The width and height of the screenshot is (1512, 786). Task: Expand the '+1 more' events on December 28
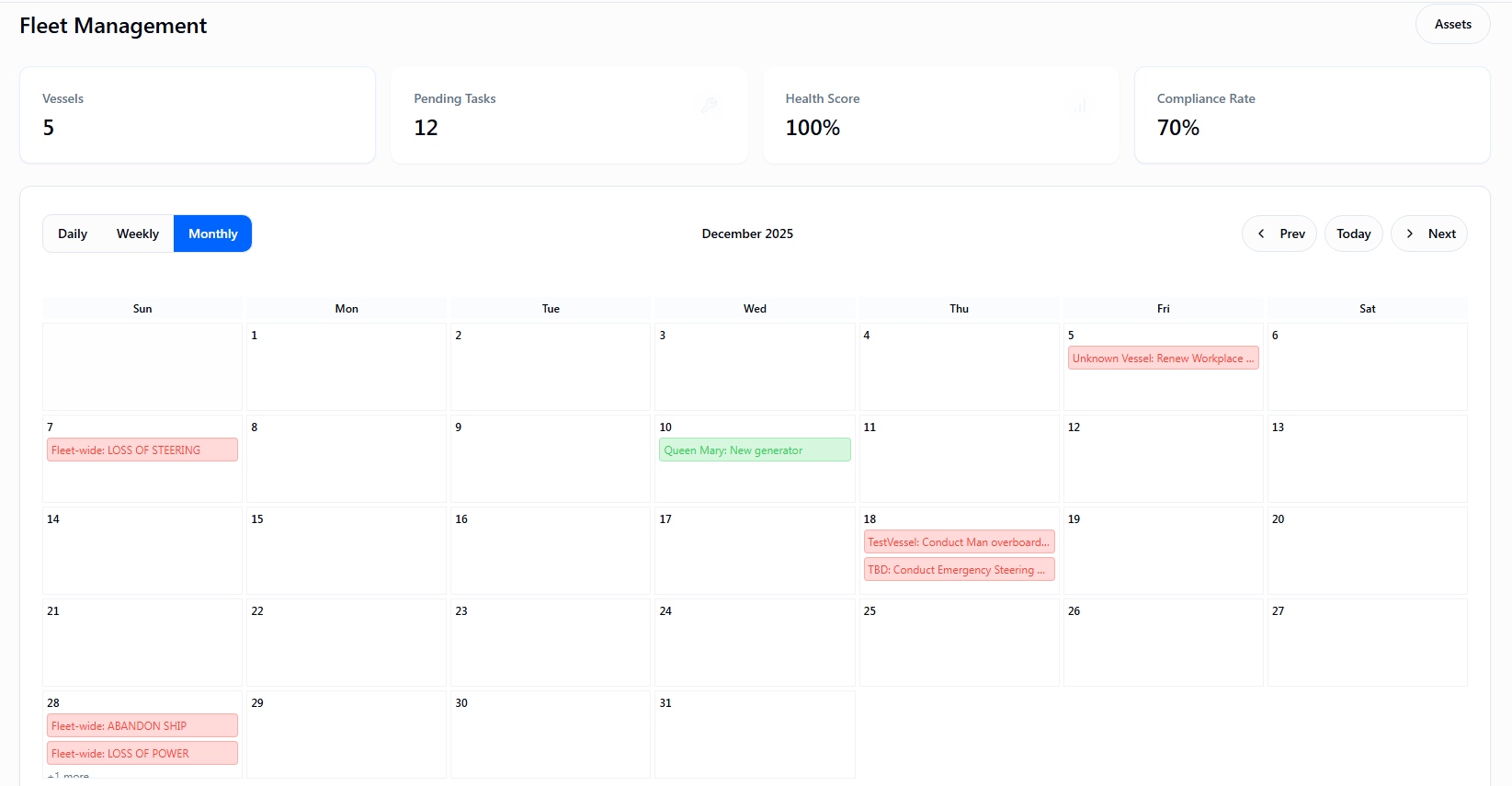coord(69,777)
